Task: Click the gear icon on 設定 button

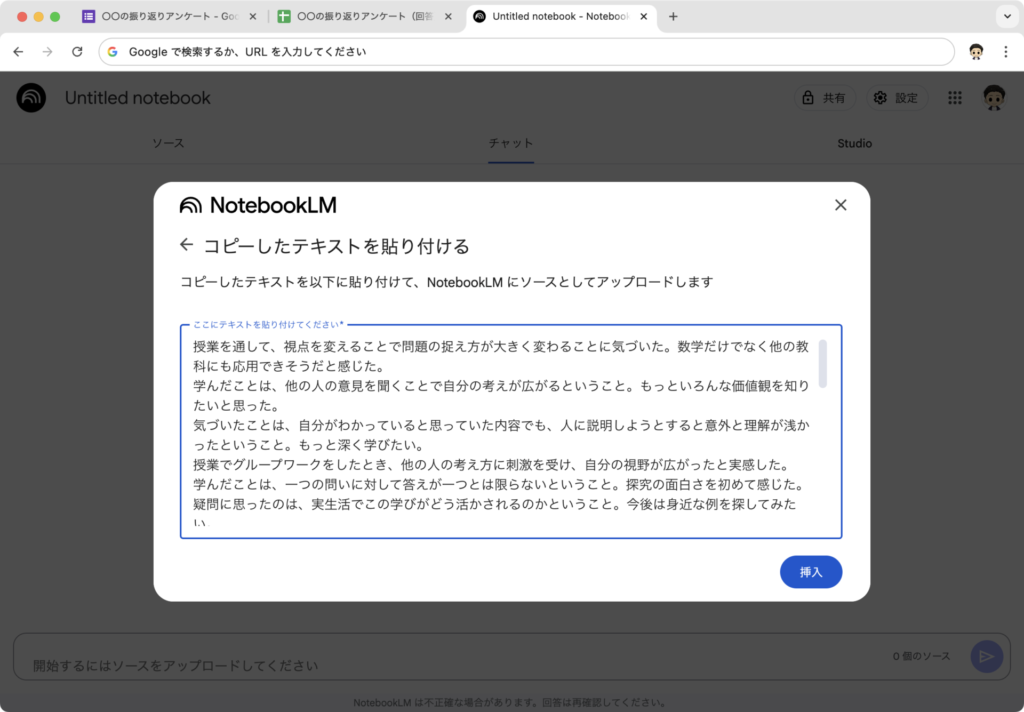Action: coord(880,98)
